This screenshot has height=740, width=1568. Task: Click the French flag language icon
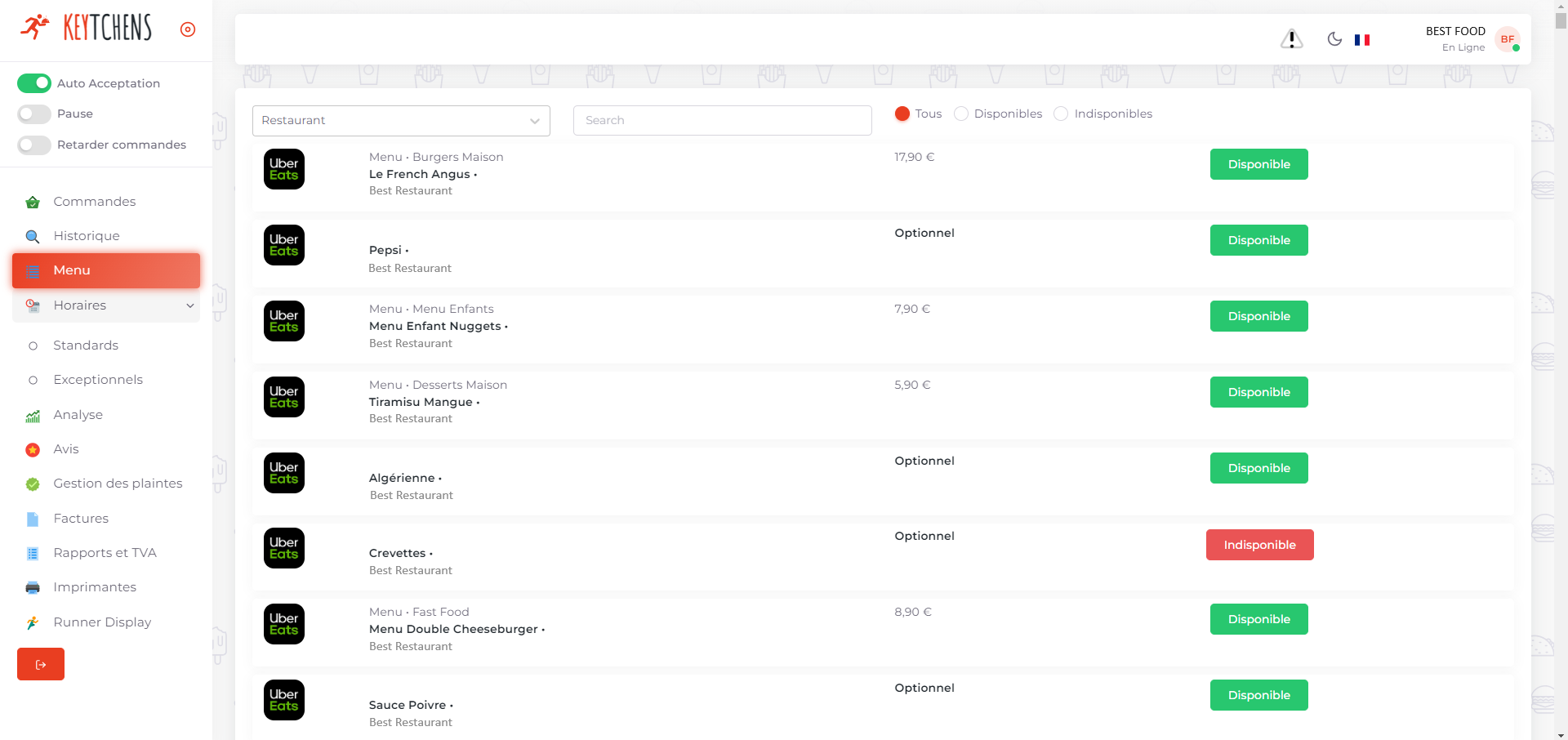1362,40
